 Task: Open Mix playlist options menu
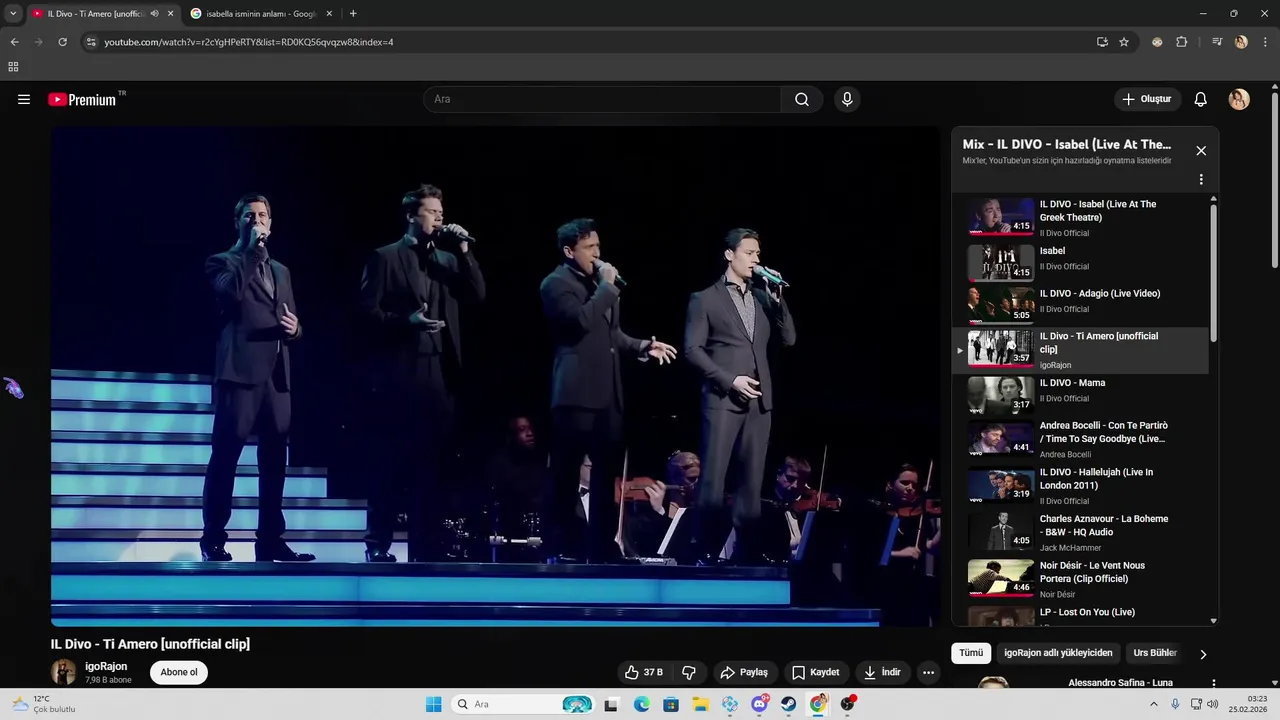coord(1201,180)
